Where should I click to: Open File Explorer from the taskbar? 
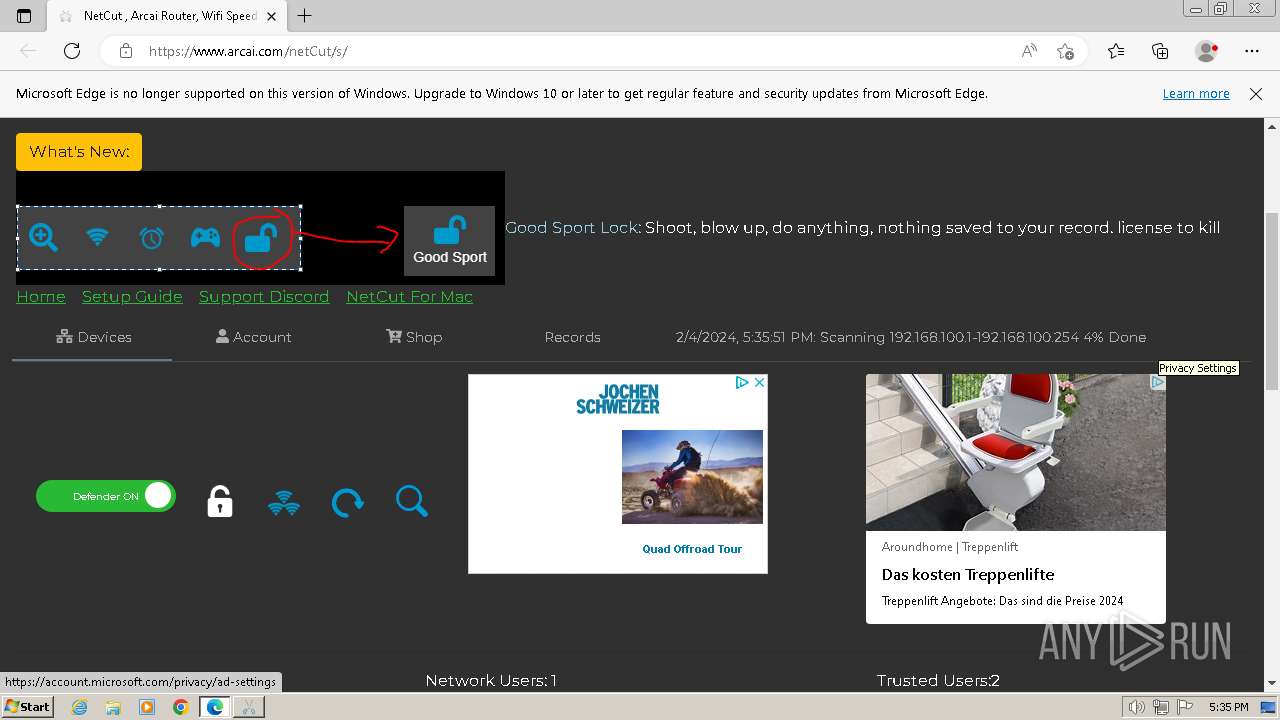[x=113, y=707]
